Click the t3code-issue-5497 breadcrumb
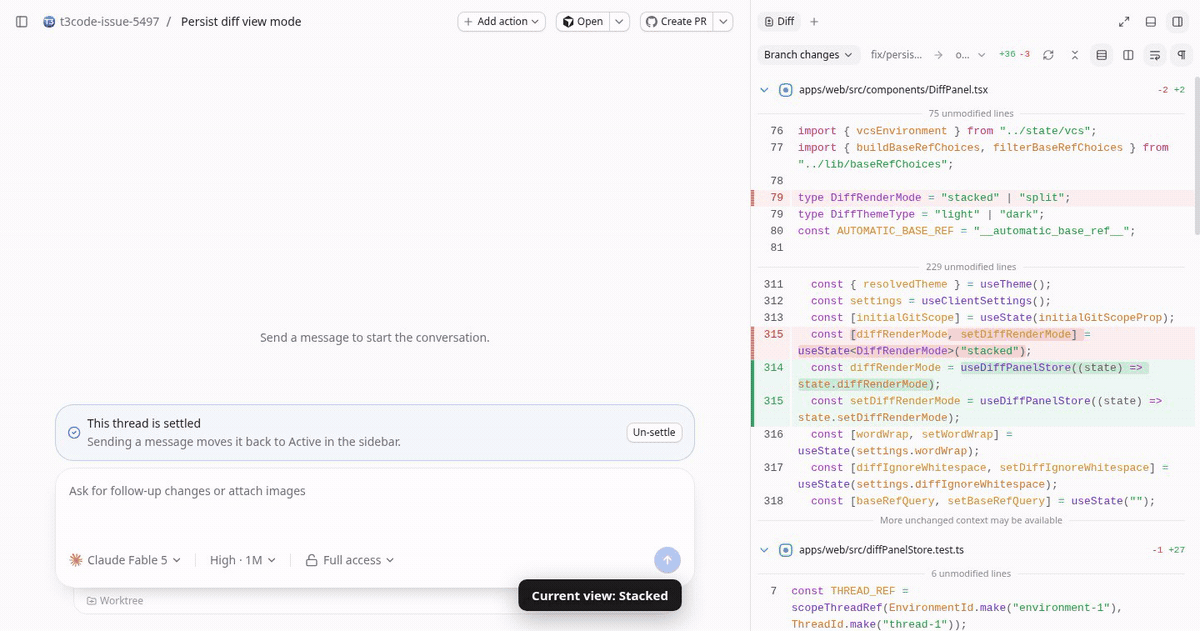The width and height of the screenshot is (1200, 631). [x=109, y=21]
